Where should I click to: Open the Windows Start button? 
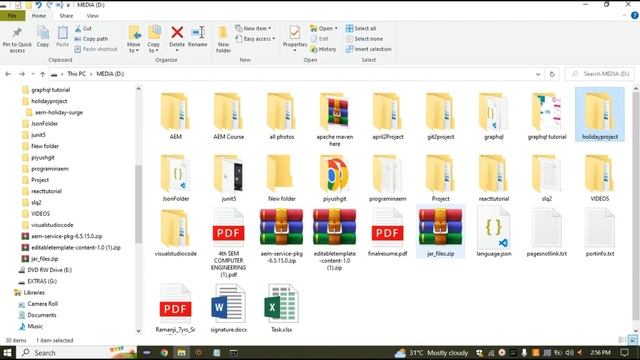(7, 353)
